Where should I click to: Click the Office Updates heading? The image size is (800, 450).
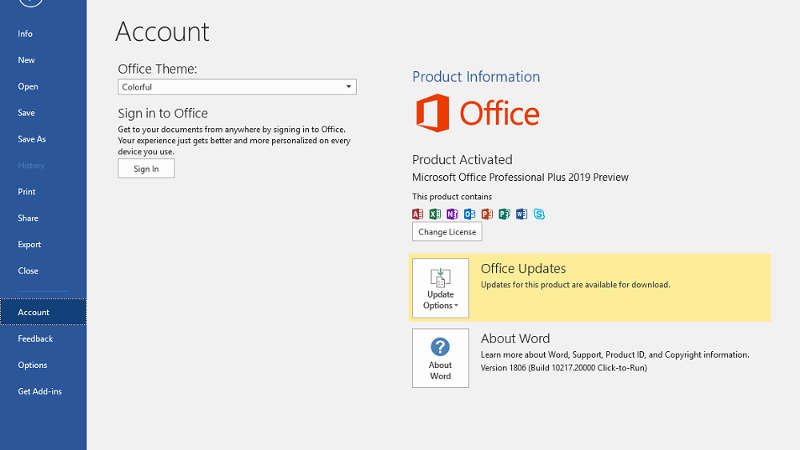[x=523, y=268]
